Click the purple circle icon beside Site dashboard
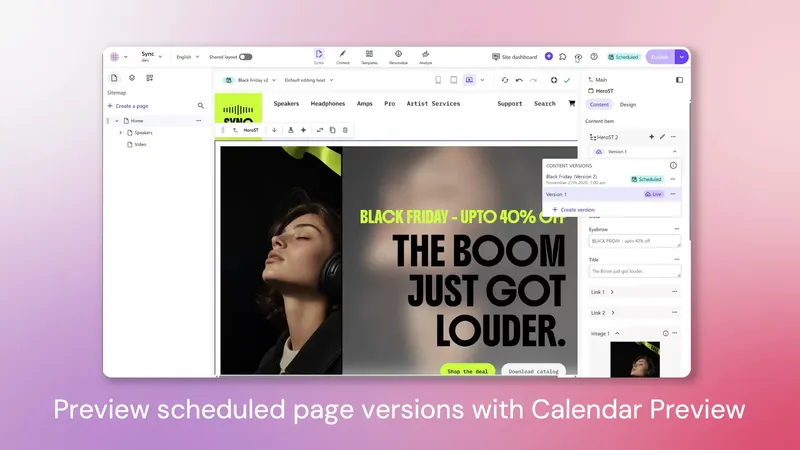 click(548, 56)
